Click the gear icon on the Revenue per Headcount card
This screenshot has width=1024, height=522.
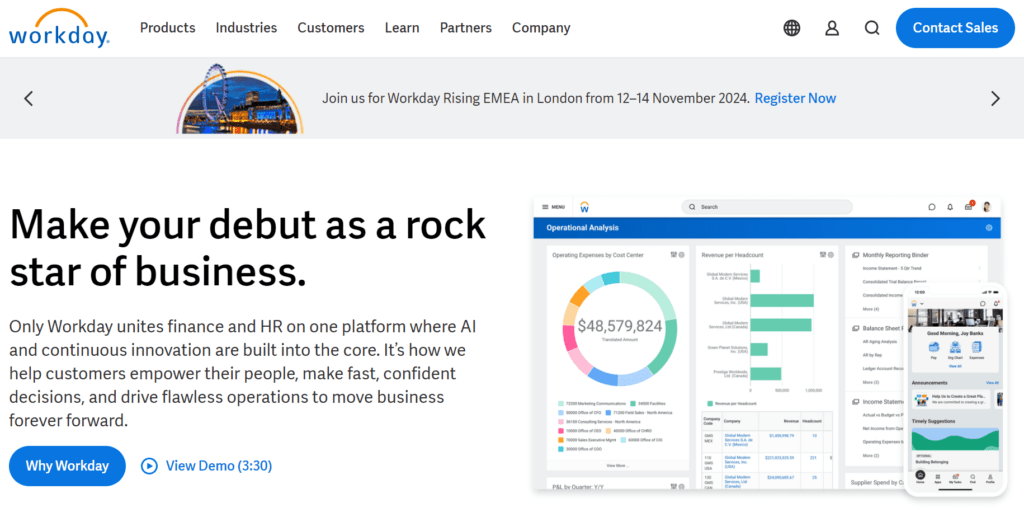831,255
